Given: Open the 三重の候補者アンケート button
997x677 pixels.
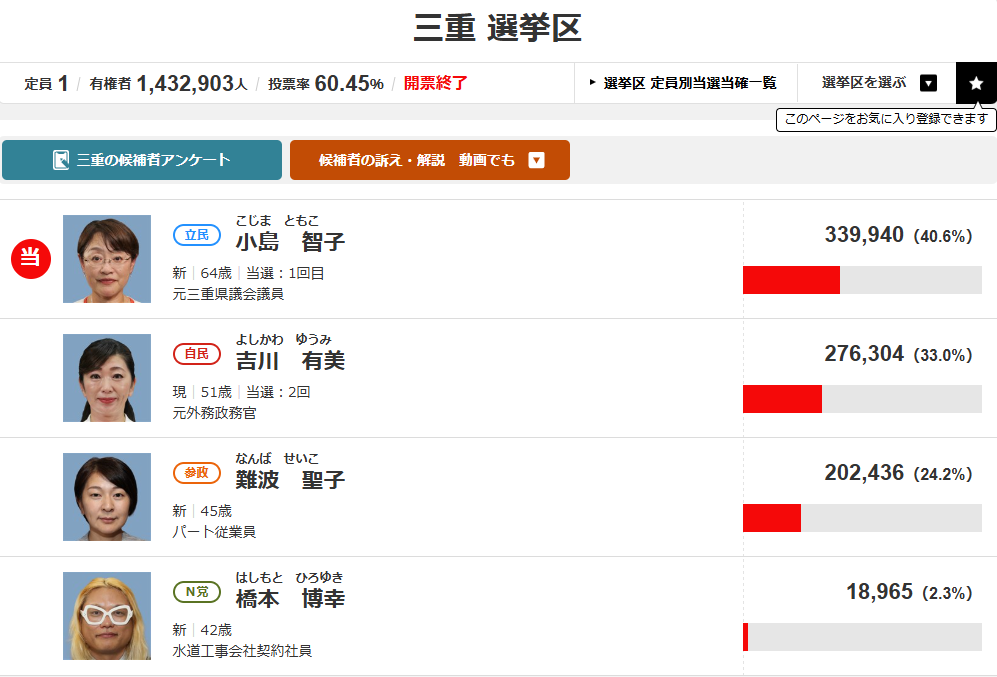Looking at the screenshot, I should click(x=142, y=160).
